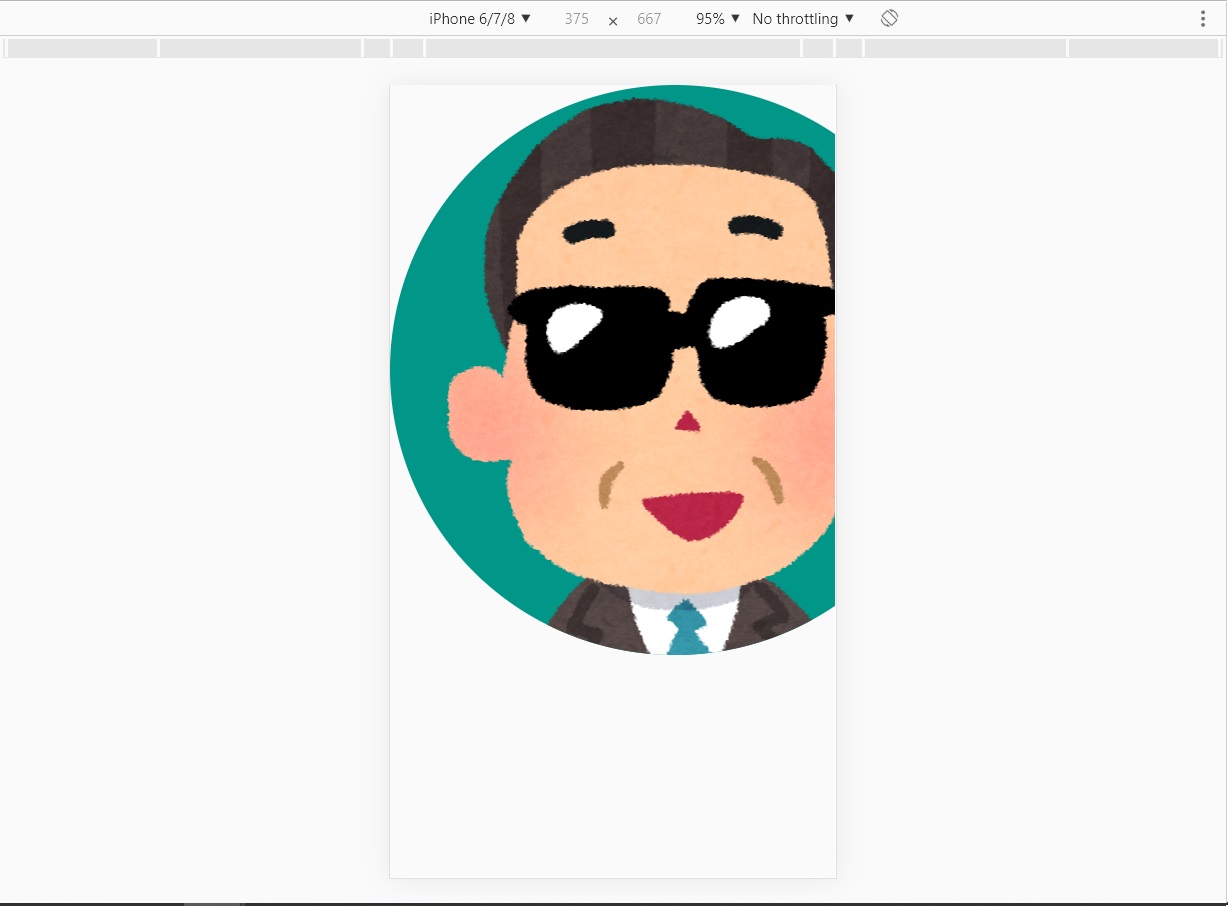Click the right sunglasses lens on avatar
Screen dimensions: 1228x906
pyautogui.click(x=762, y=345)
